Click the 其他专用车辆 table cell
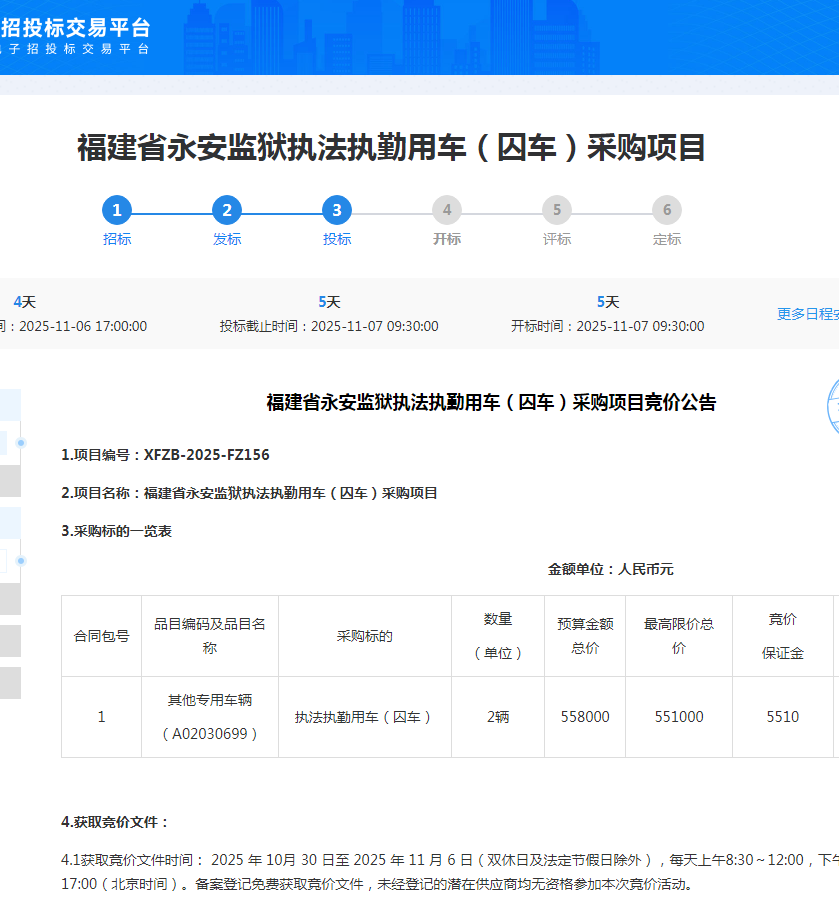This screenshot has height=916, width=839. point(210,700)
